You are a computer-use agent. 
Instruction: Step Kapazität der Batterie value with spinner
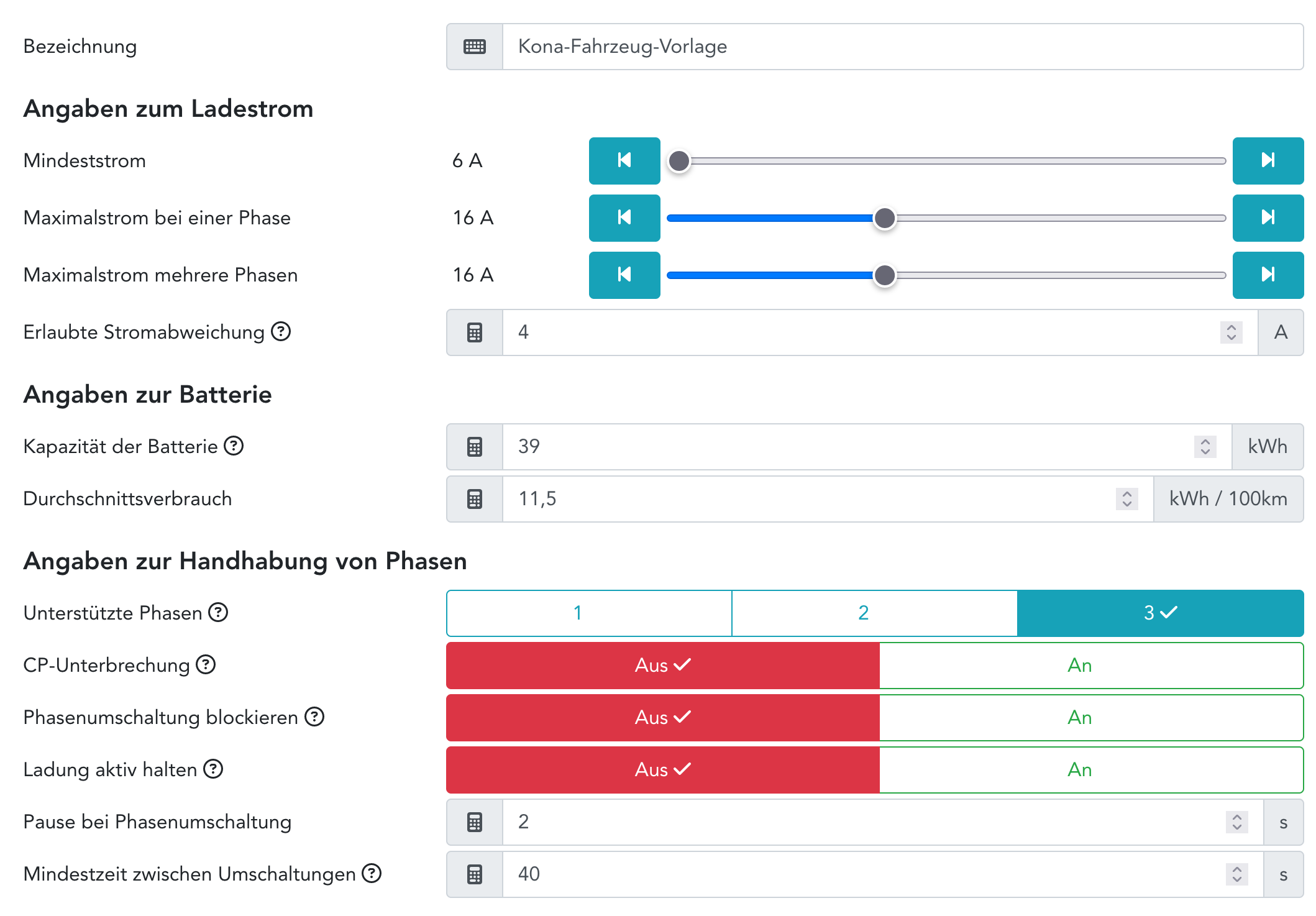tap(1205, 446)
